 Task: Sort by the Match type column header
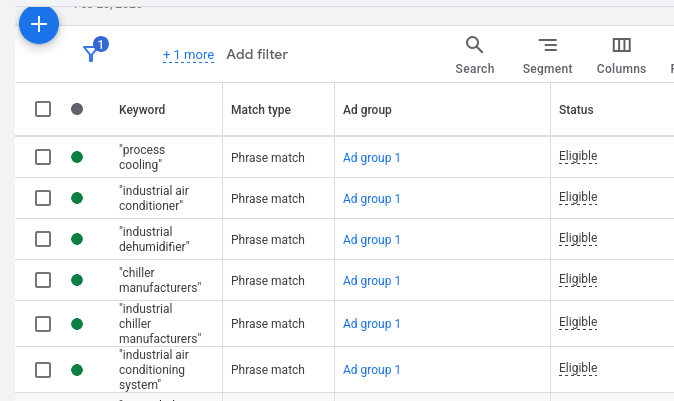coord(260,110)
